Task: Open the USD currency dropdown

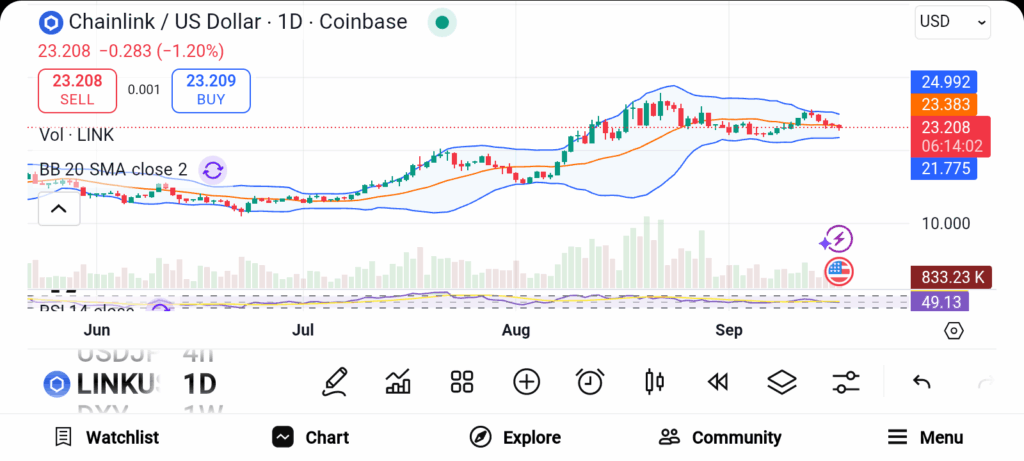Action: [952, 21]
